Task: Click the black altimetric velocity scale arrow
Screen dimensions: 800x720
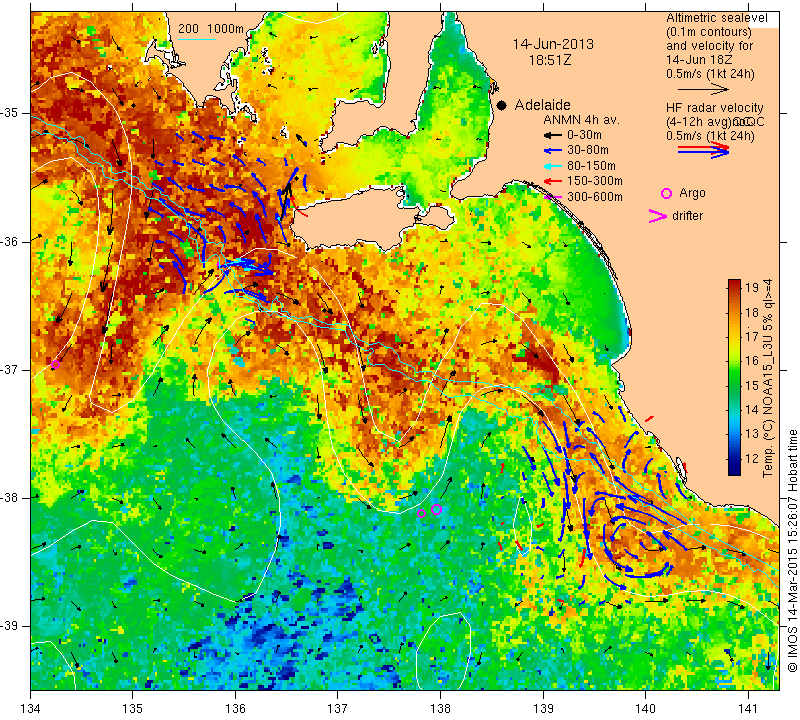Action: (704, 89)
